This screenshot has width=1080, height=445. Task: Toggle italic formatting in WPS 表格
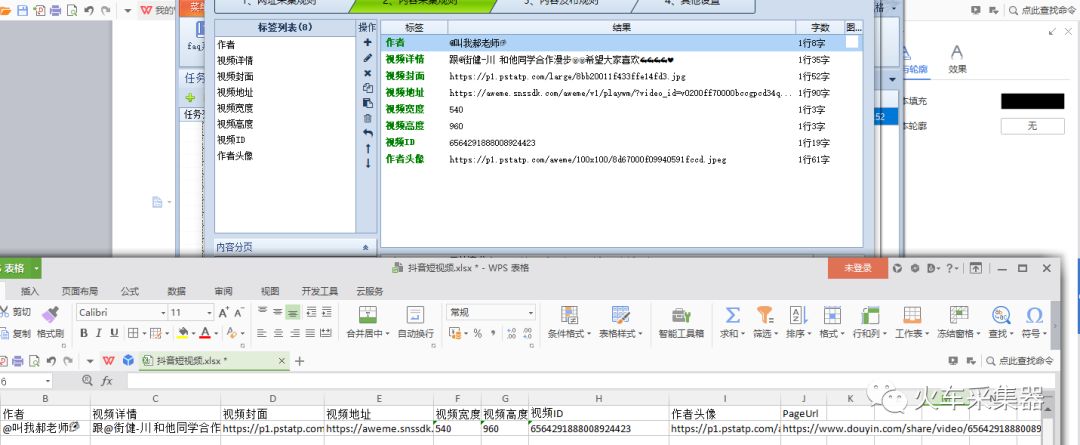(x=98, y=333)
